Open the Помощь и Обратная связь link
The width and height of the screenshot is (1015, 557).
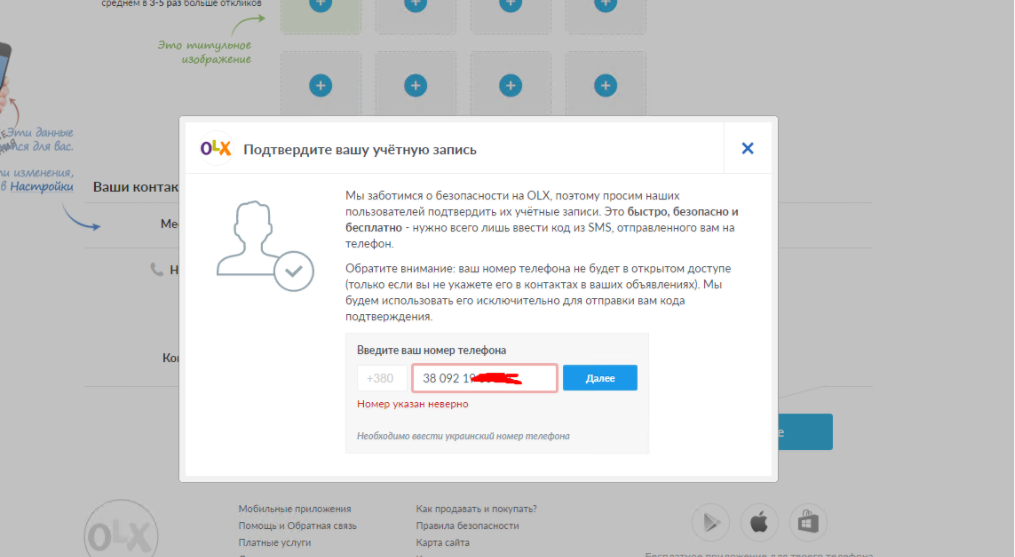point(297,525)
